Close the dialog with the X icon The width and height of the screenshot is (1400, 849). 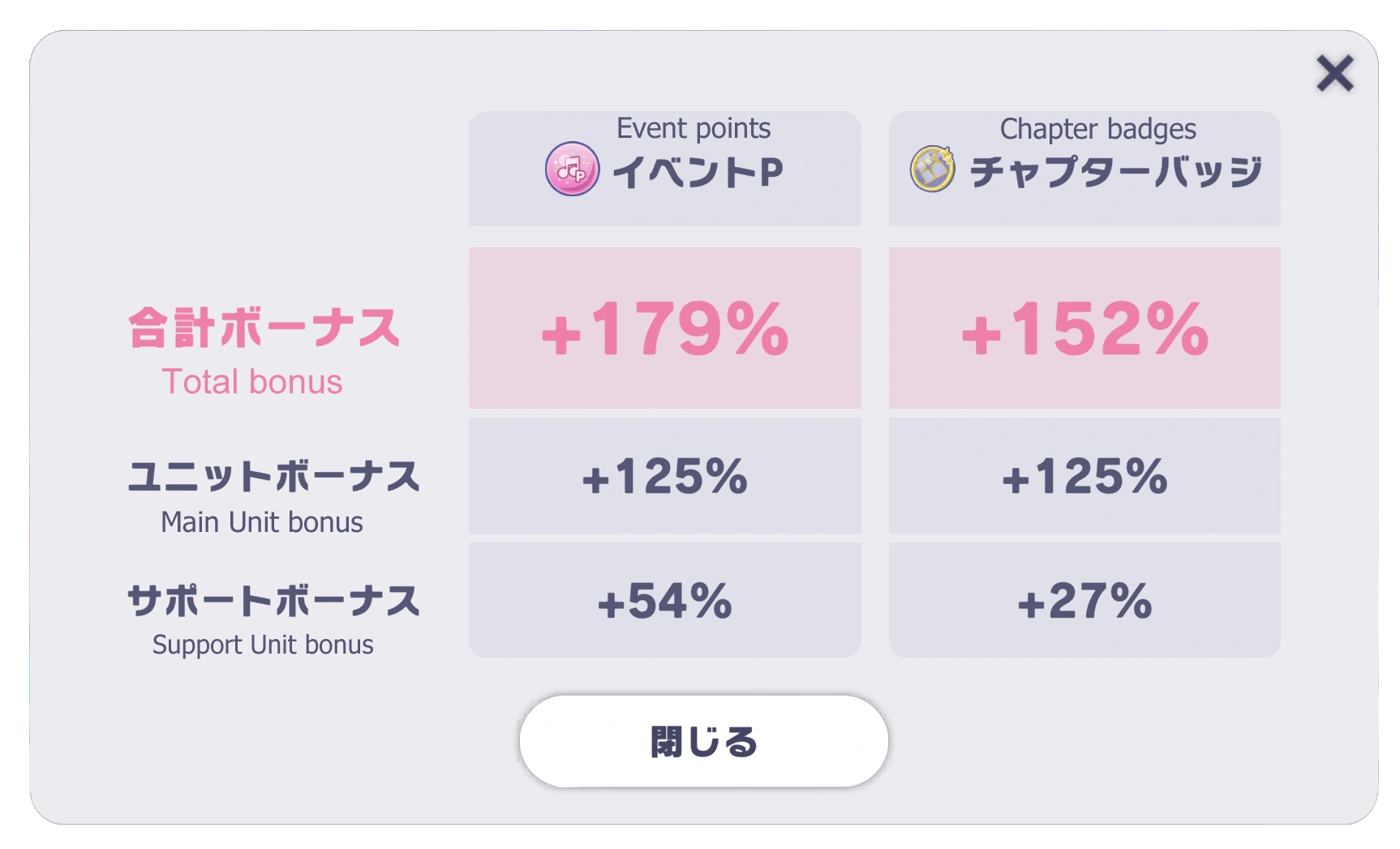[x=1334, y=74]
